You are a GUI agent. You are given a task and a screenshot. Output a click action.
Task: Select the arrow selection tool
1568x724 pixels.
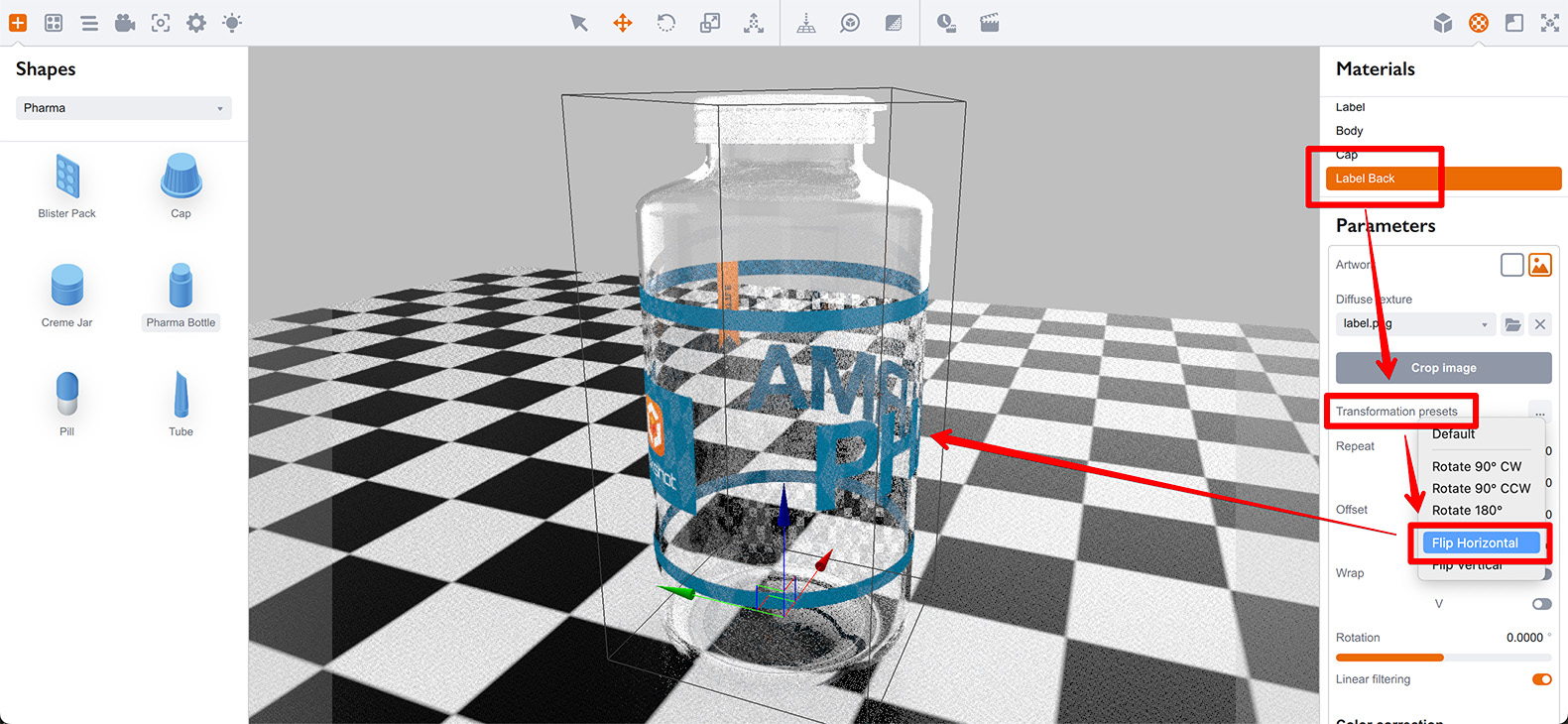(579, 23)
